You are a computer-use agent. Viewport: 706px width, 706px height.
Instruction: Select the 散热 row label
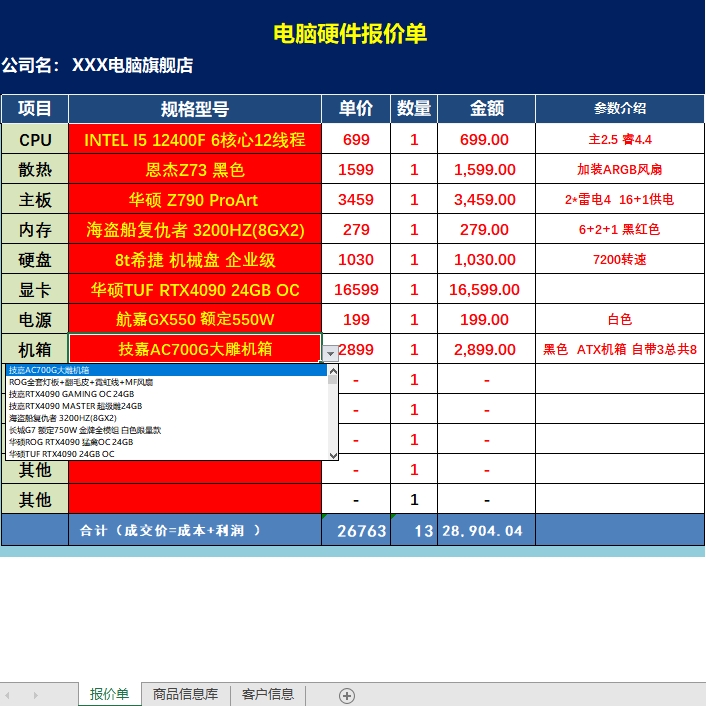click(35, 170)
